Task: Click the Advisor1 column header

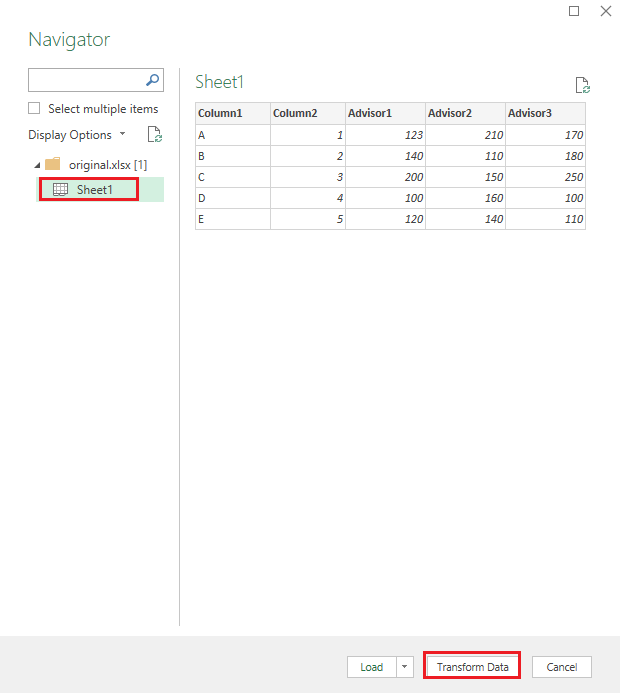Action: [385, 113]
